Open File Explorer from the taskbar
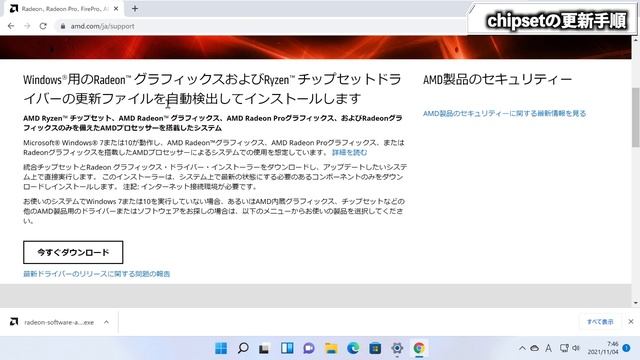The image size is (640, 360). tap(331, 348)
